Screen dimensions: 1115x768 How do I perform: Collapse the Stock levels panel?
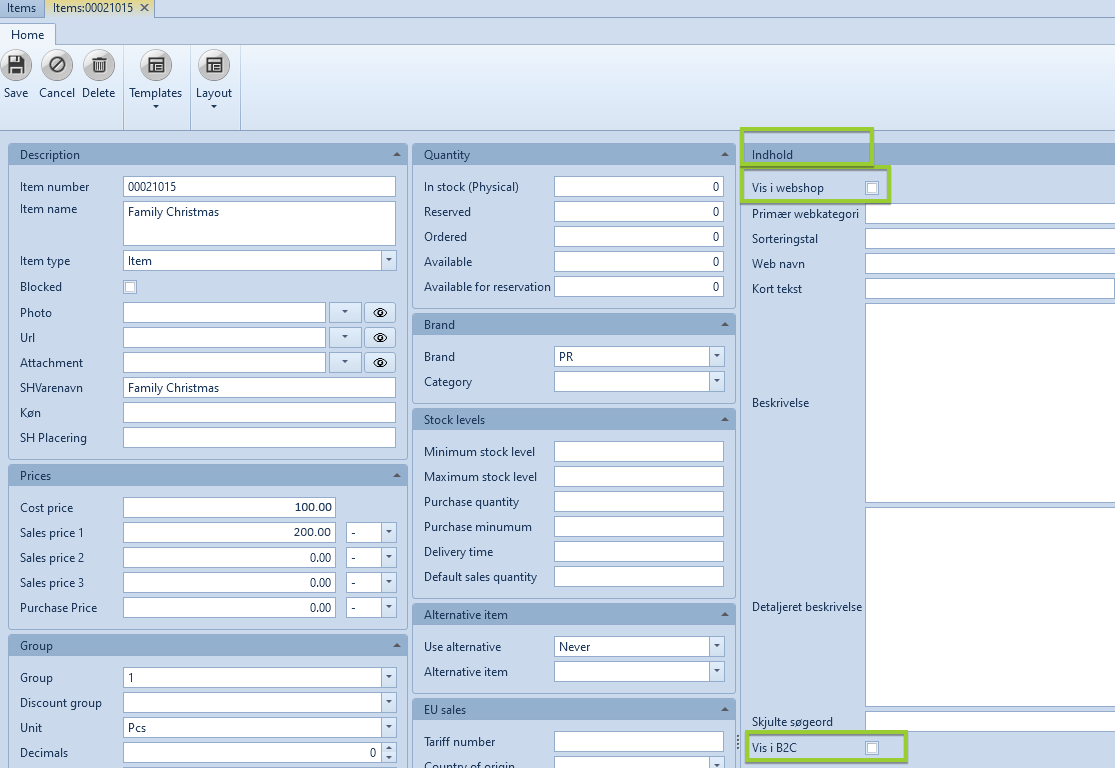(x=725, y=420)
